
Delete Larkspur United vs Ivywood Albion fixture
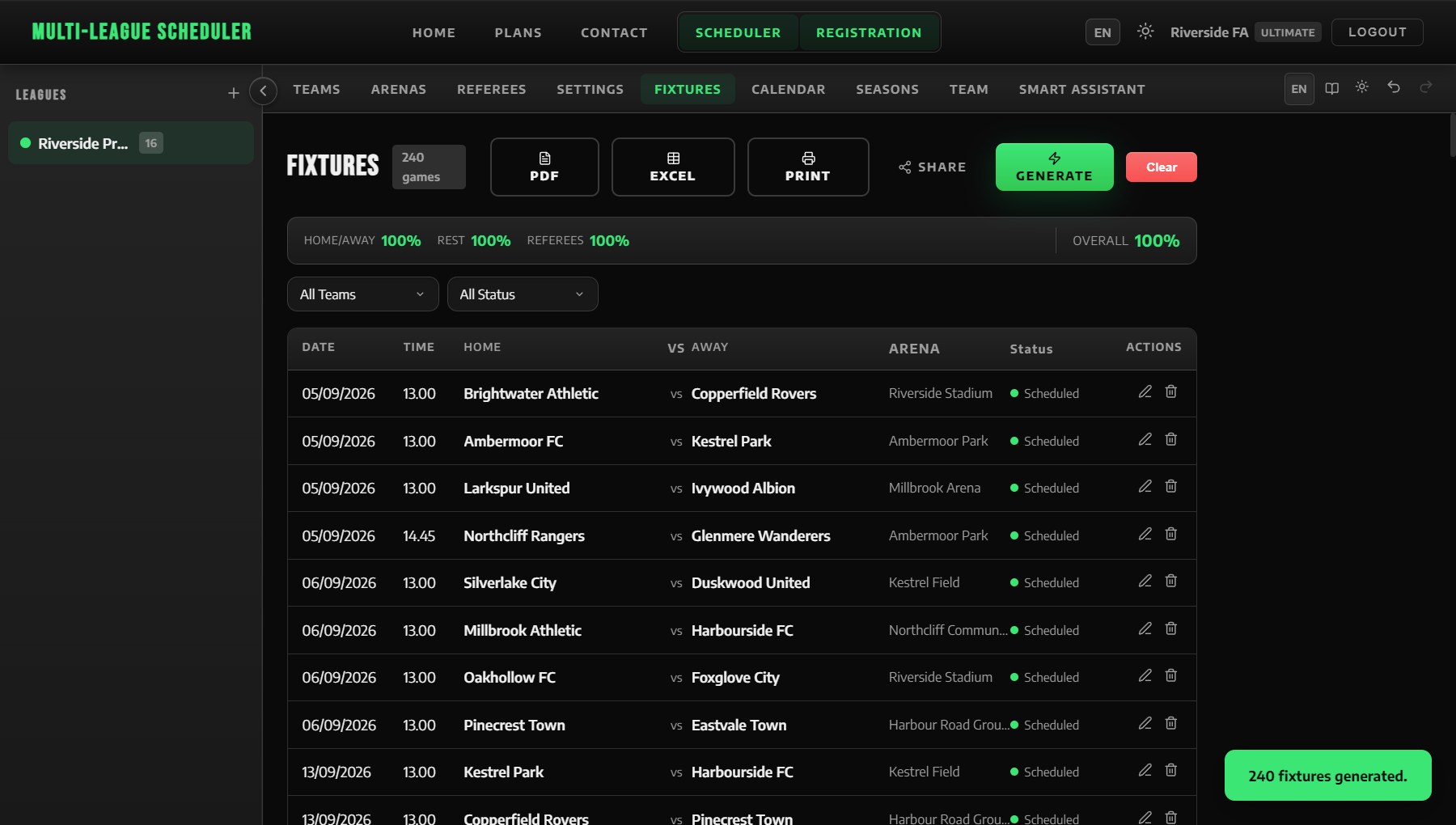click(1170, 486)
